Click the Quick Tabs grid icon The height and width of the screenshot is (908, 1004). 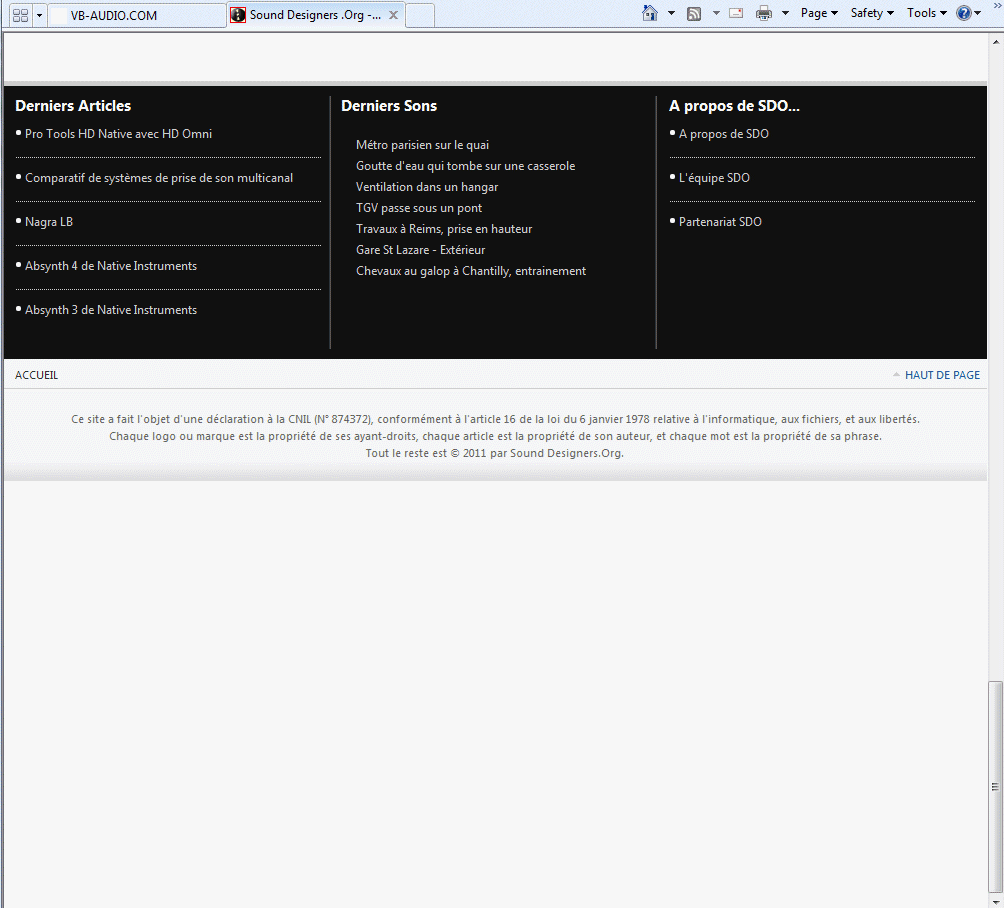tap(20, 15)
